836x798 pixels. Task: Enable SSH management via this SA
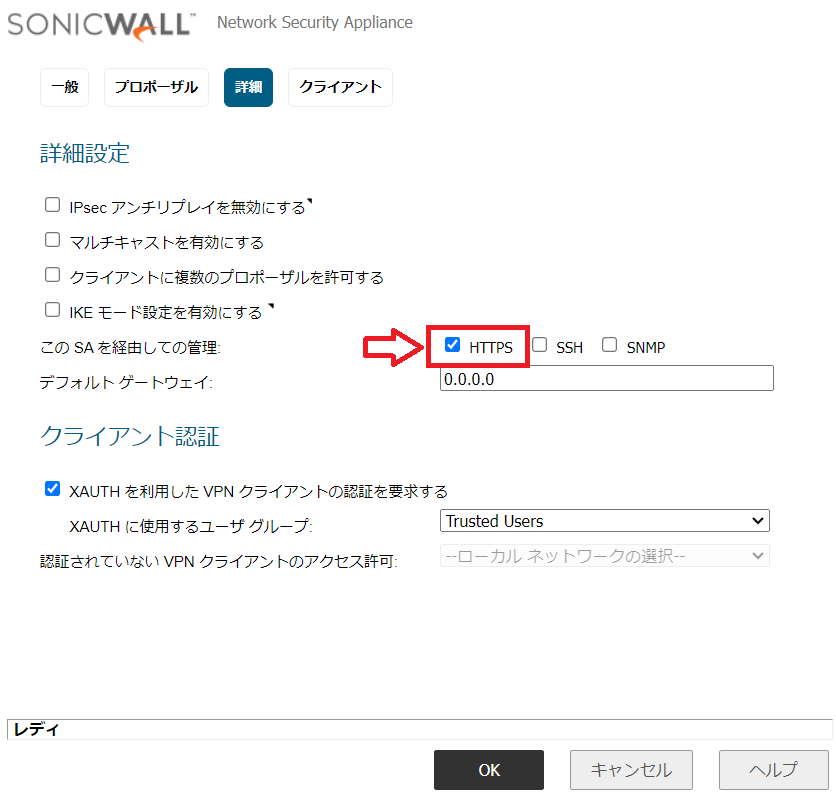540,345
